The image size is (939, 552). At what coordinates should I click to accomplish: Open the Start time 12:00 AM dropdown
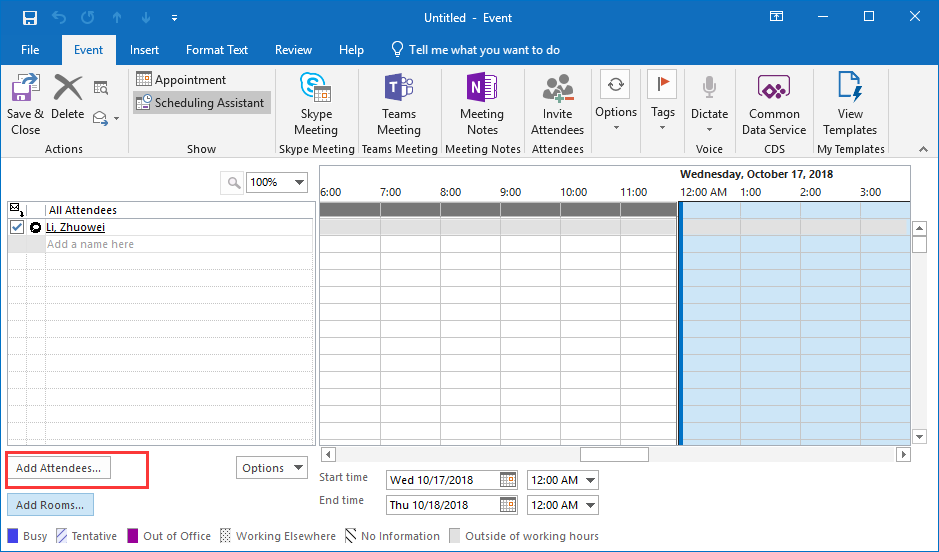[x=588, y=480]
